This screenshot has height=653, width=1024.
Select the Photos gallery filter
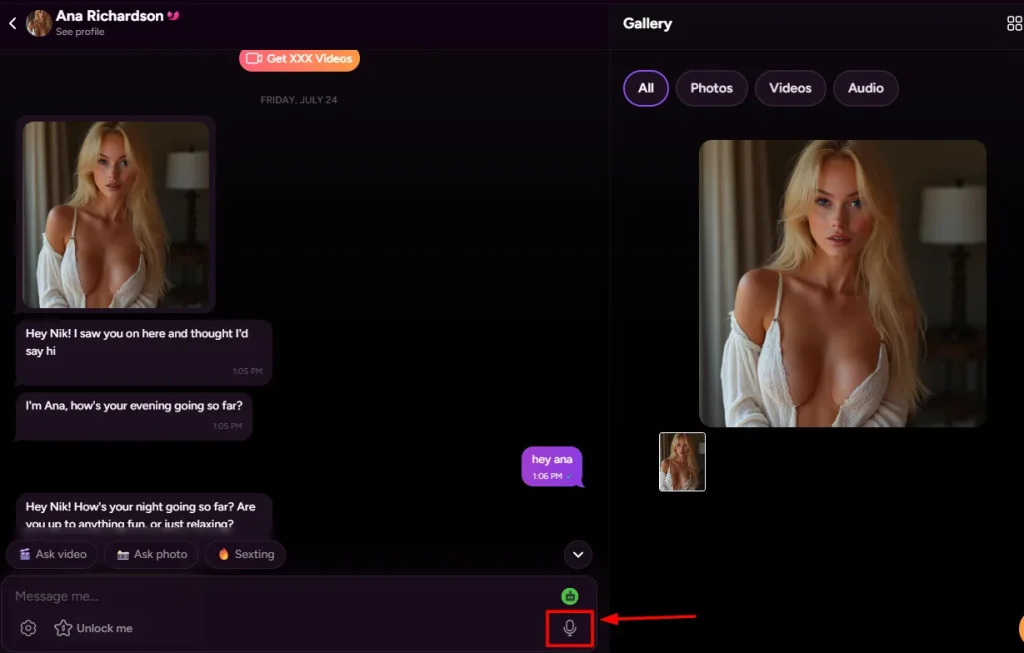click(x=711, y=88)
